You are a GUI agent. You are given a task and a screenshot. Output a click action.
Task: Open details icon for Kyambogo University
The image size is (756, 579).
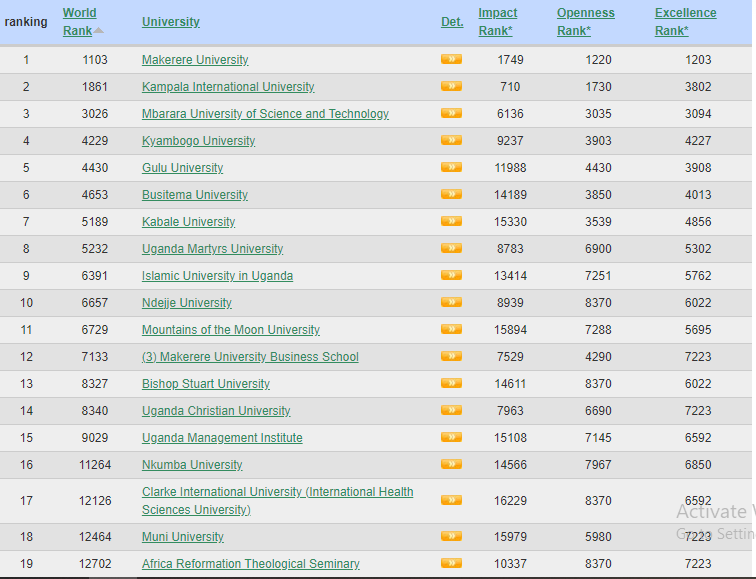click(x=451, y=140)
